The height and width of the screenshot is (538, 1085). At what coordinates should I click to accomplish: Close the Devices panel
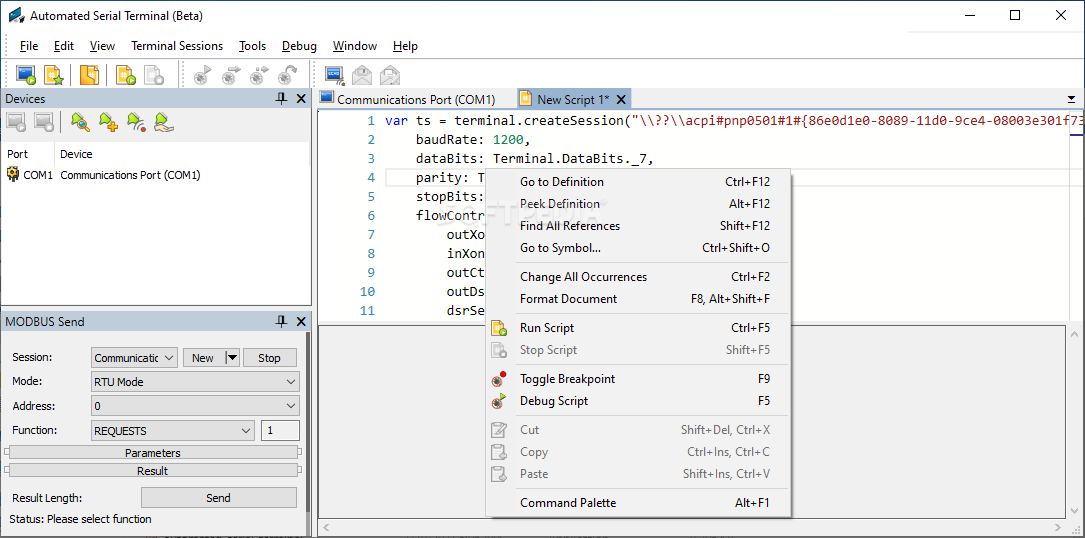point(301,99)
